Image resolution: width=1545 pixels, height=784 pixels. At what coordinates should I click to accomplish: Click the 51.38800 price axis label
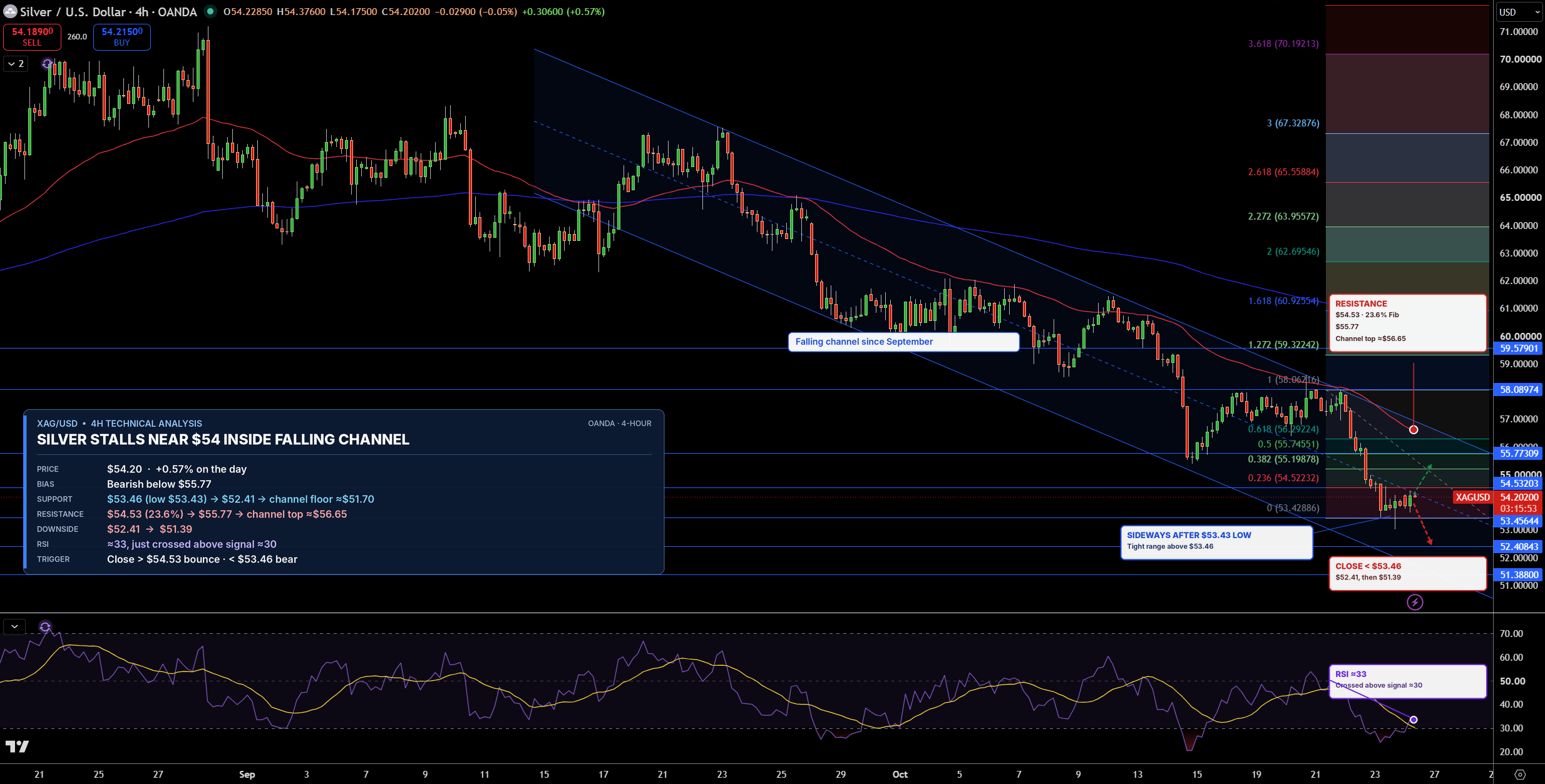coord(1519,574)
